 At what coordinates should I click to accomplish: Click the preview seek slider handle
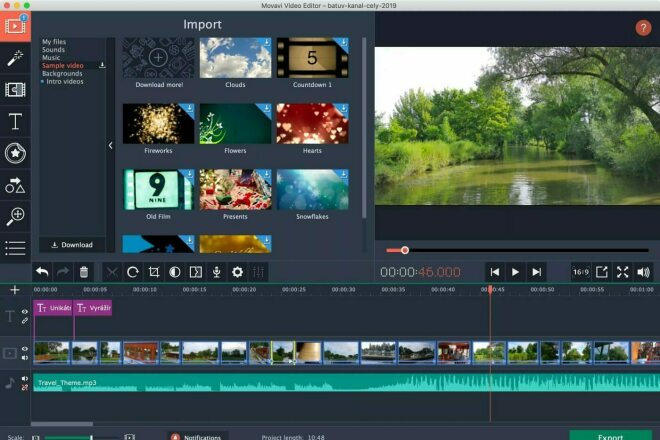[405, 250]
